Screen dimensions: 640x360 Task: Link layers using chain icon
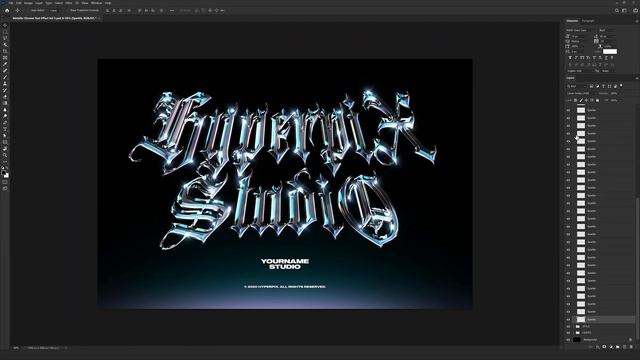click(591, 347)
